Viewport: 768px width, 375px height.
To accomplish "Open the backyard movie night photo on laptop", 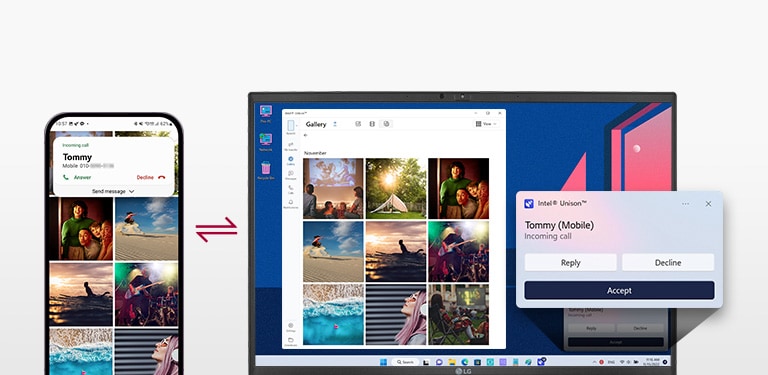I will click(458, 315).
